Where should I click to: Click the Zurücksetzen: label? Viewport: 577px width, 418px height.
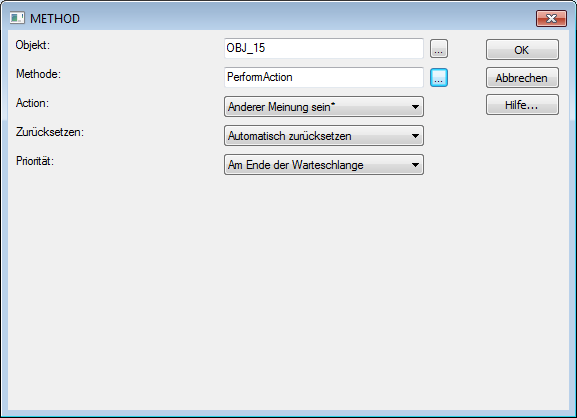[x=50, y=132]
